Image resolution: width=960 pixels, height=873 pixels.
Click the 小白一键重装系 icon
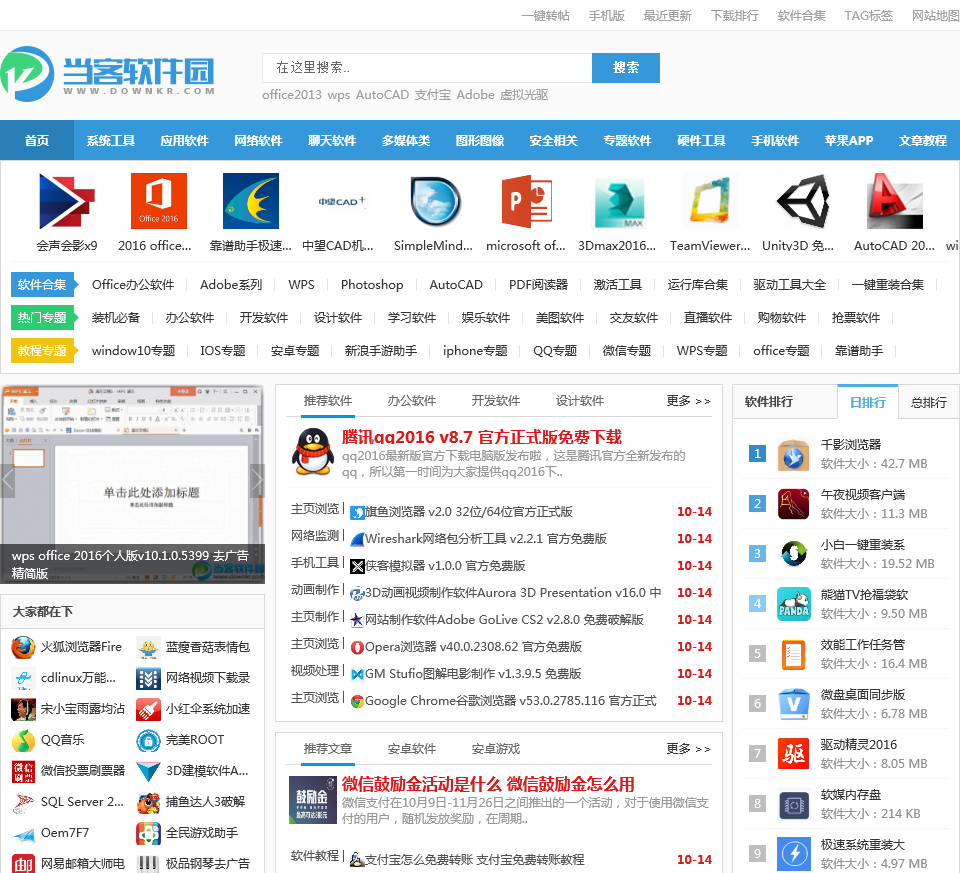coord(793,553)
